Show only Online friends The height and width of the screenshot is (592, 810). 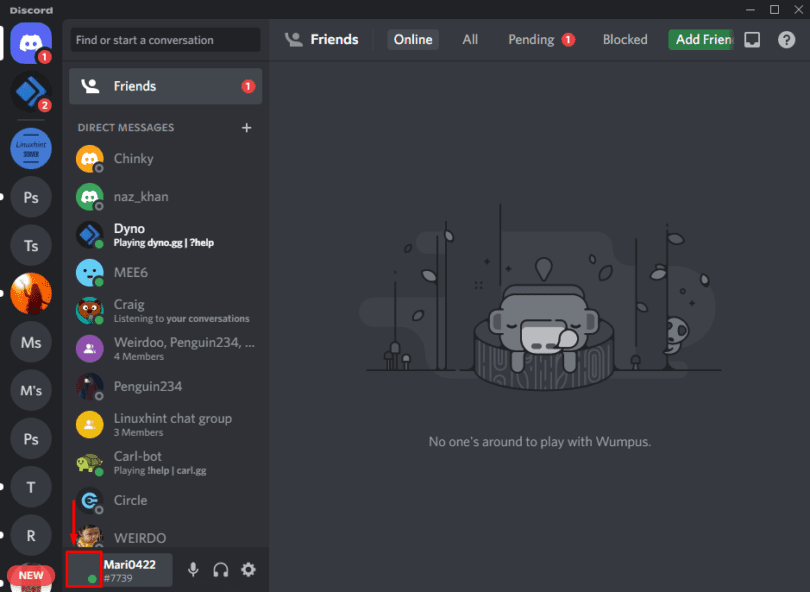(412, 39)
